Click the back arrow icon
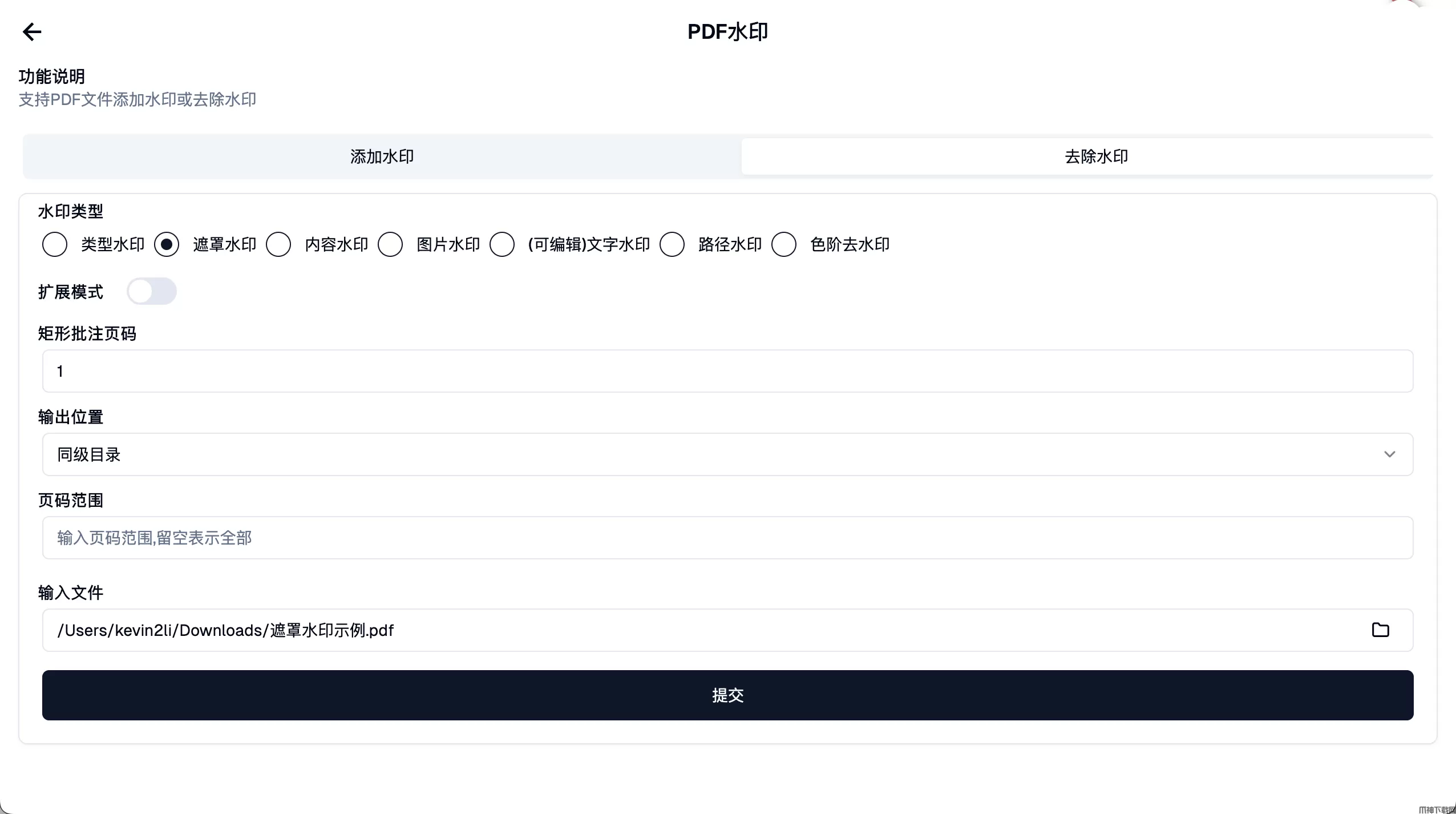This screenshot has width=1456, height=814. pos(32,32)
